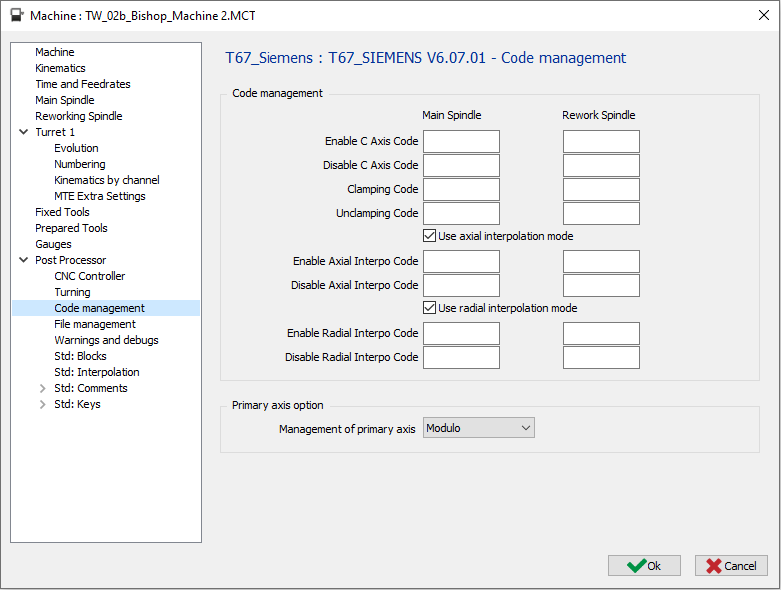This screenshot has width=781, height=590.
Task: Select Warnings and debugs item
Action: pos(106,340)
